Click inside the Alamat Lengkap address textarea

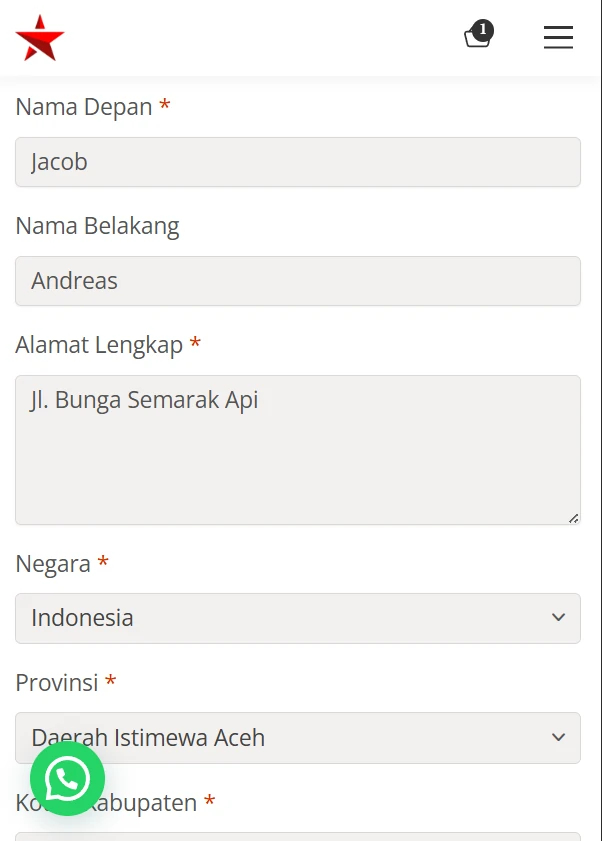298,450
